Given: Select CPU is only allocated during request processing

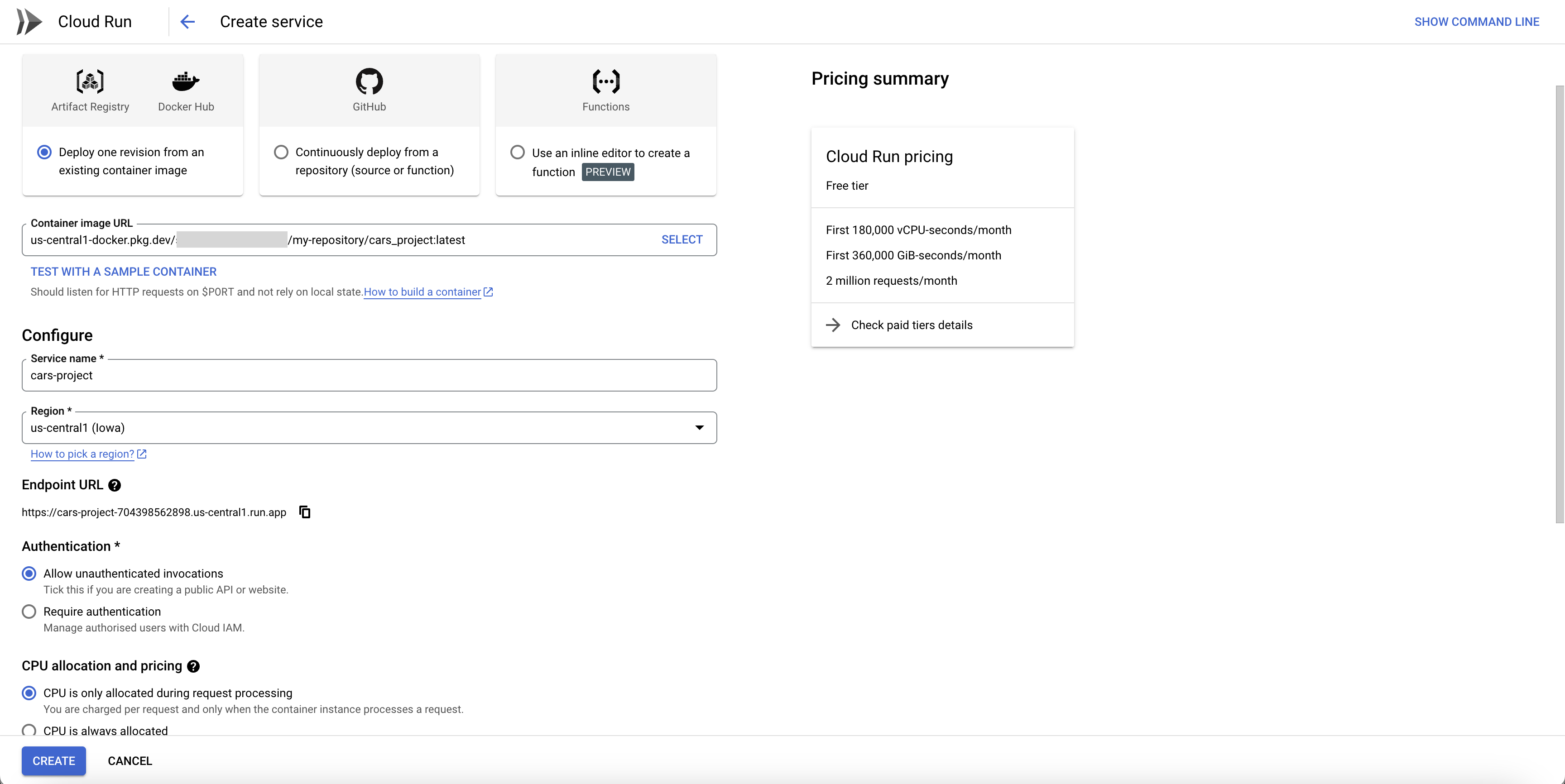Looking at the screenshot, I should pos(29,693).
